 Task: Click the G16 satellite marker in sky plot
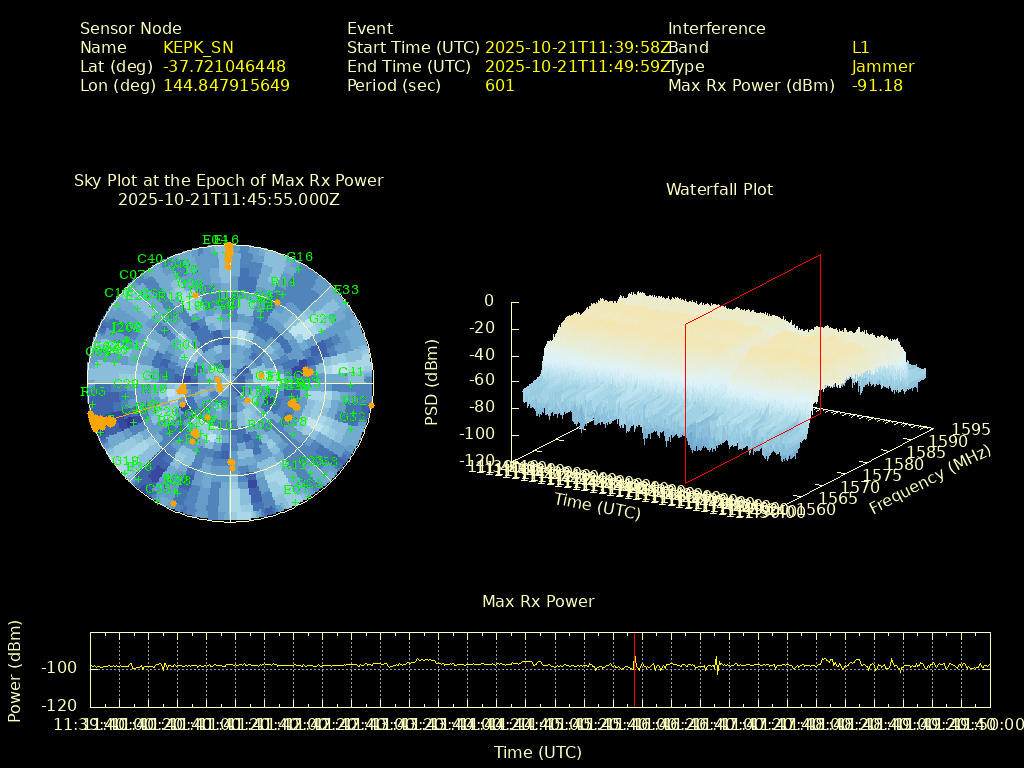tap(299, 257)
